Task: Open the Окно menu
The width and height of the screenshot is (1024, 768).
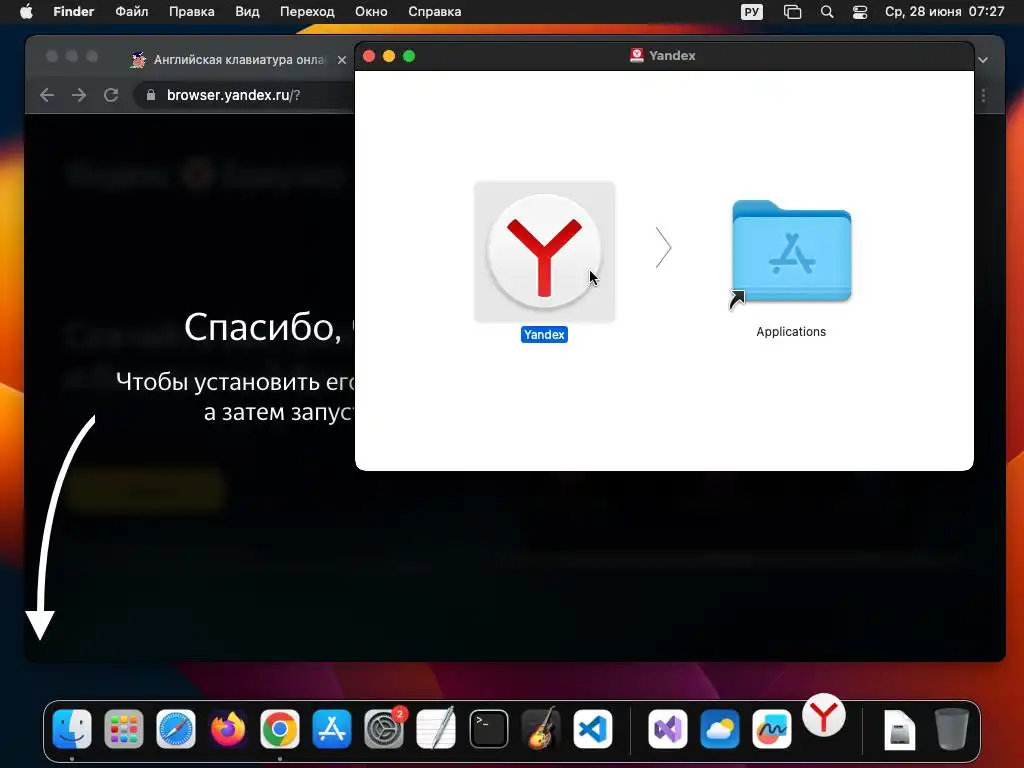Action: 371,12
